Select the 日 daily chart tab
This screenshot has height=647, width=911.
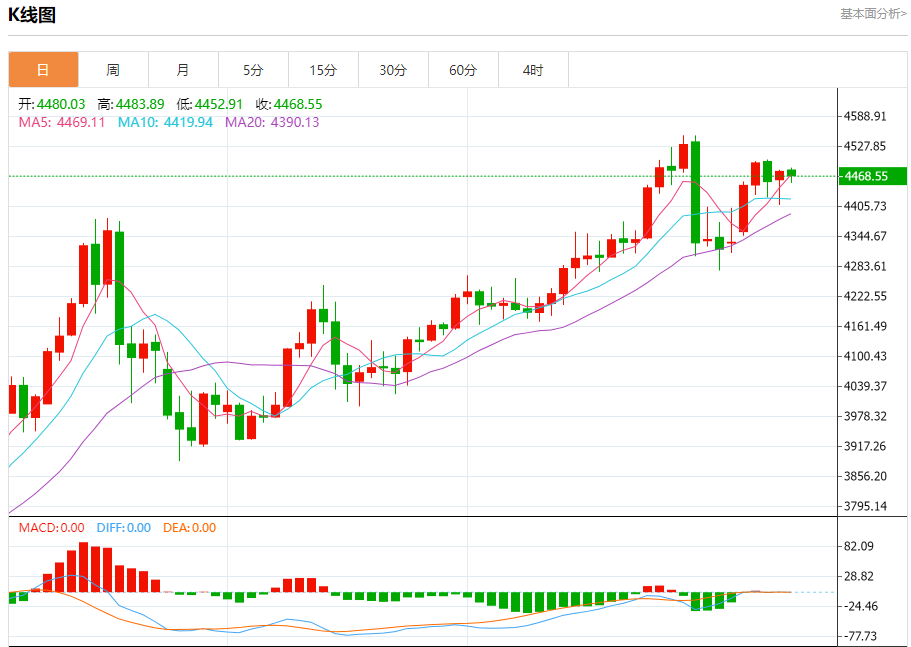pos(44,70)
